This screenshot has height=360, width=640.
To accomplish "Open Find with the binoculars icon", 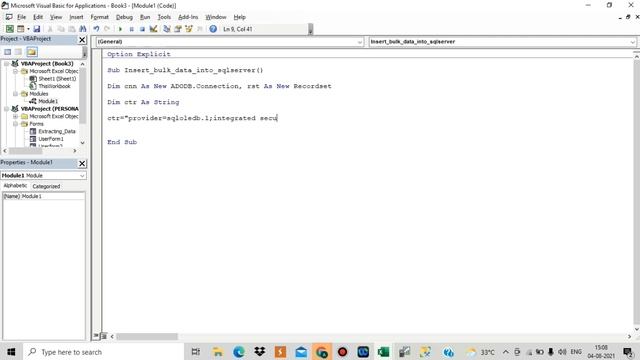I will pos(83,29).
